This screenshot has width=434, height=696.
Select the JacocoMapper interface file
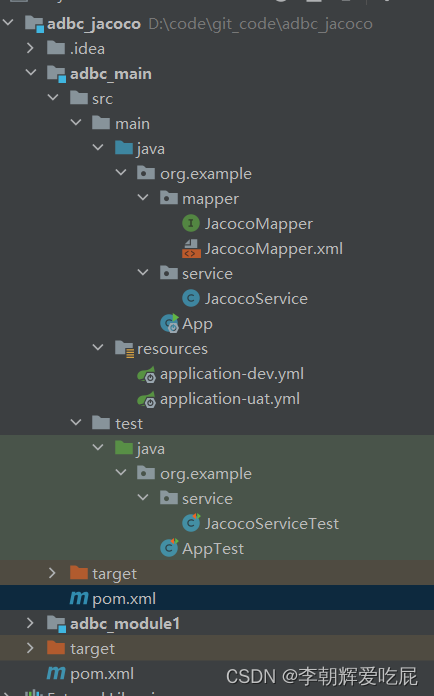click(x=259, y=224)
